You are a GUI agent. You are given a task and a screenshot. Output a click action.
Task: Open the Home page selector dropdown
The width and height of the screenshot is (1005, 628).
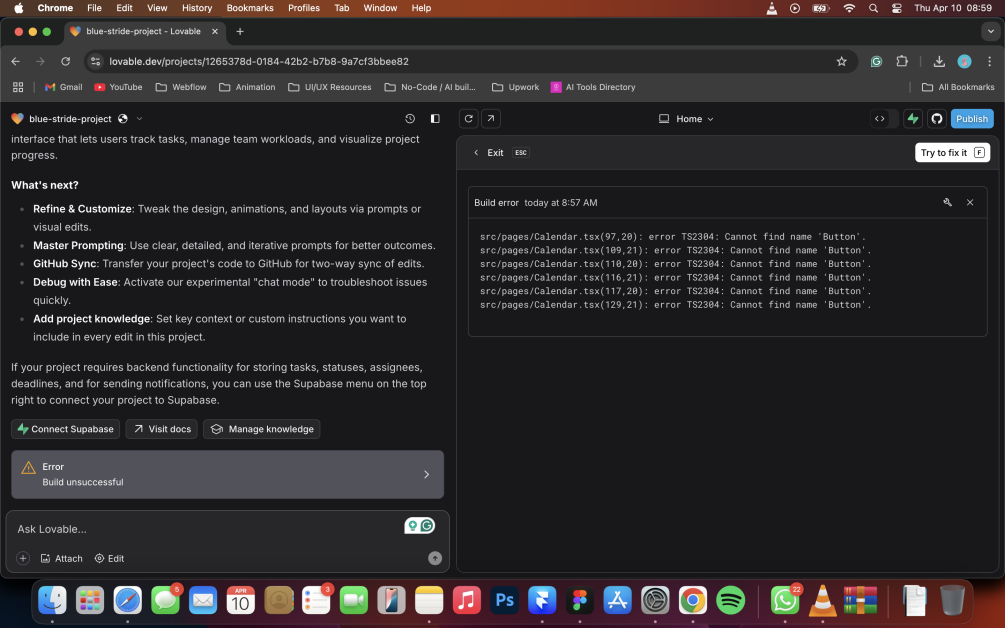pos(686,119)
